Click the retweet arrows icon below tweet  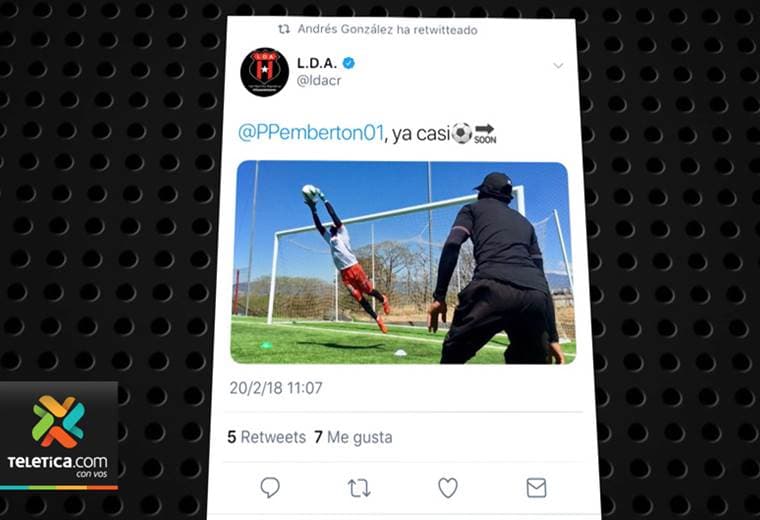coord(359,488)
